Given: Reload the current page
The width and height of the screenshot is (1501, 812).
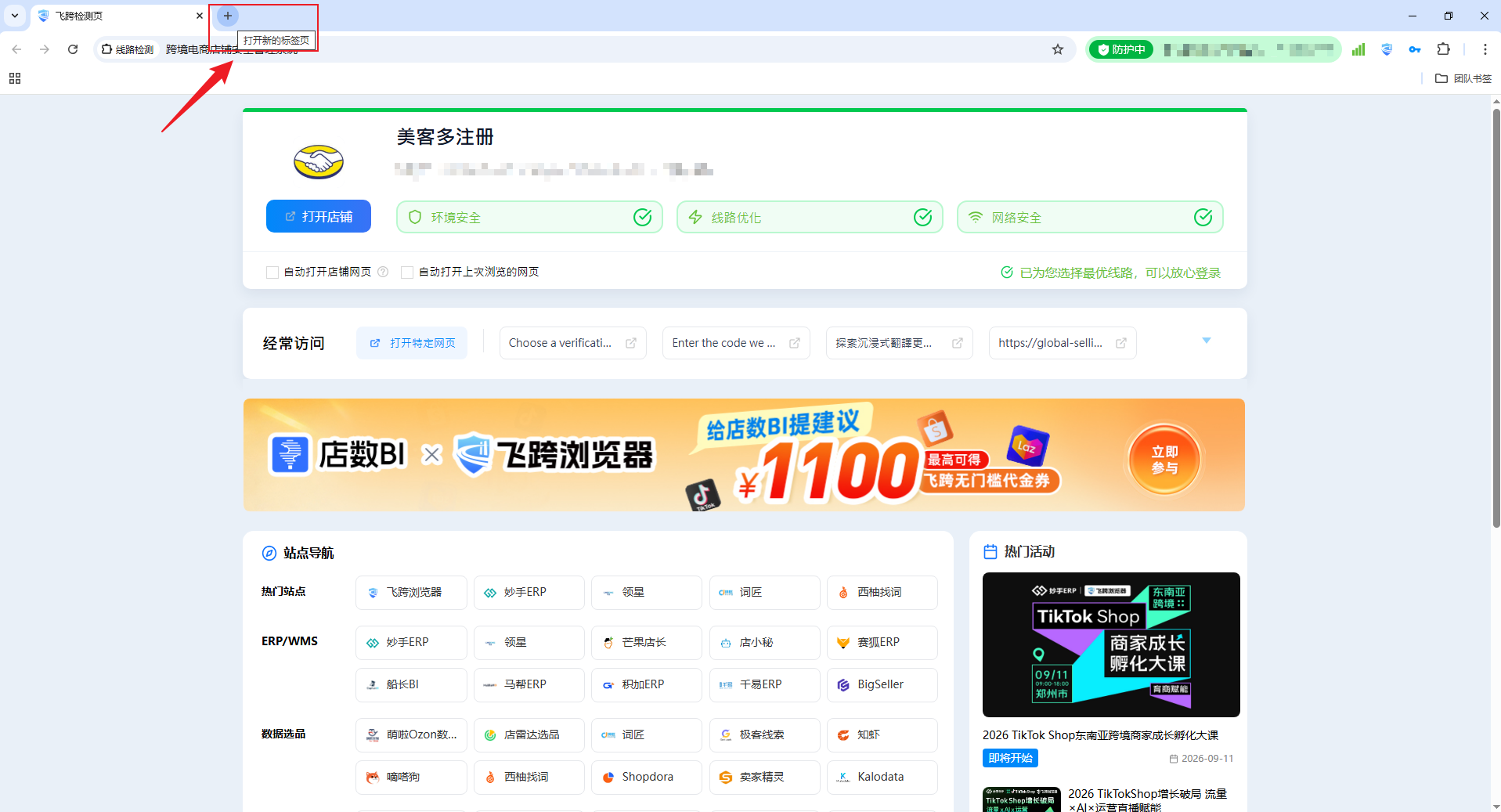Looking at the screenshot, I should [73, 49].
